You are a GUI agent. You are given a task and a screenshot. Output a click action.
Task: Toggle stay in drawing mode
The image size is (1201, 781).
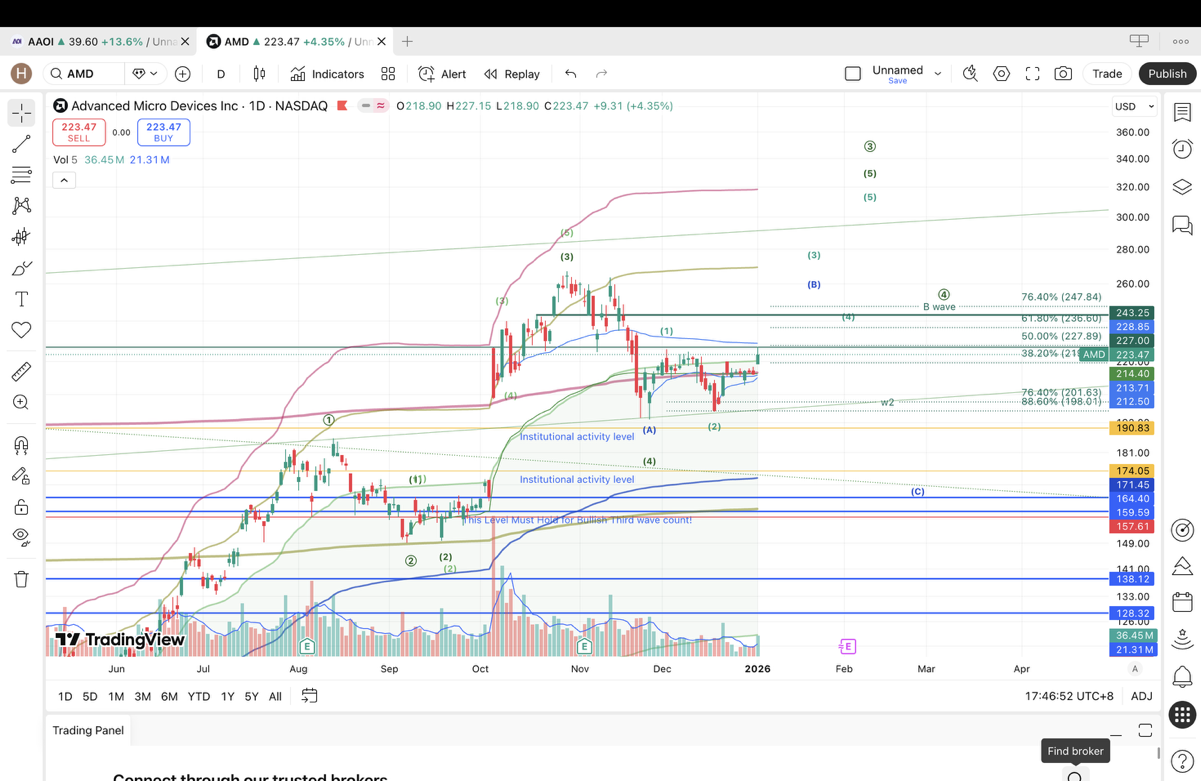coord(21,476)
